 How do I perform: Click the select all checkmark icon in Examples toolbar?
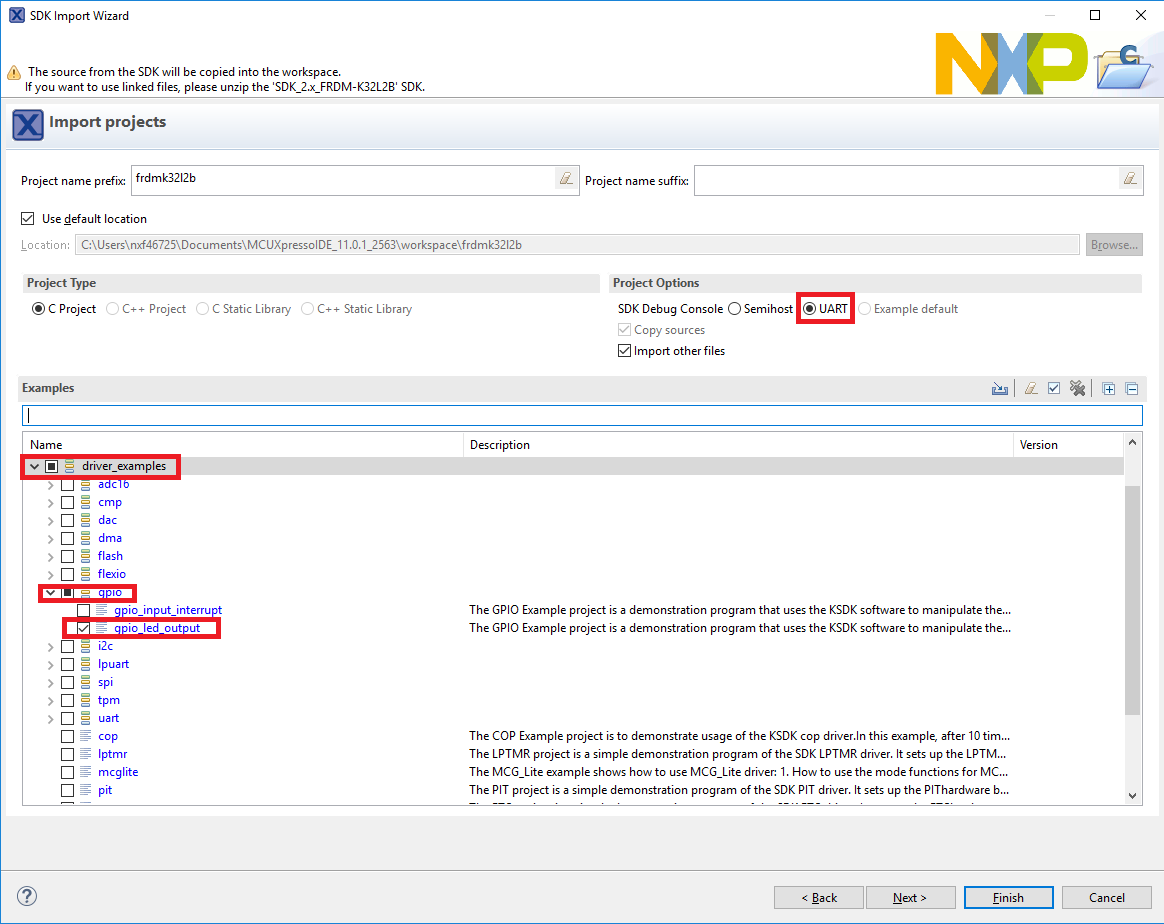point(1053,389)
